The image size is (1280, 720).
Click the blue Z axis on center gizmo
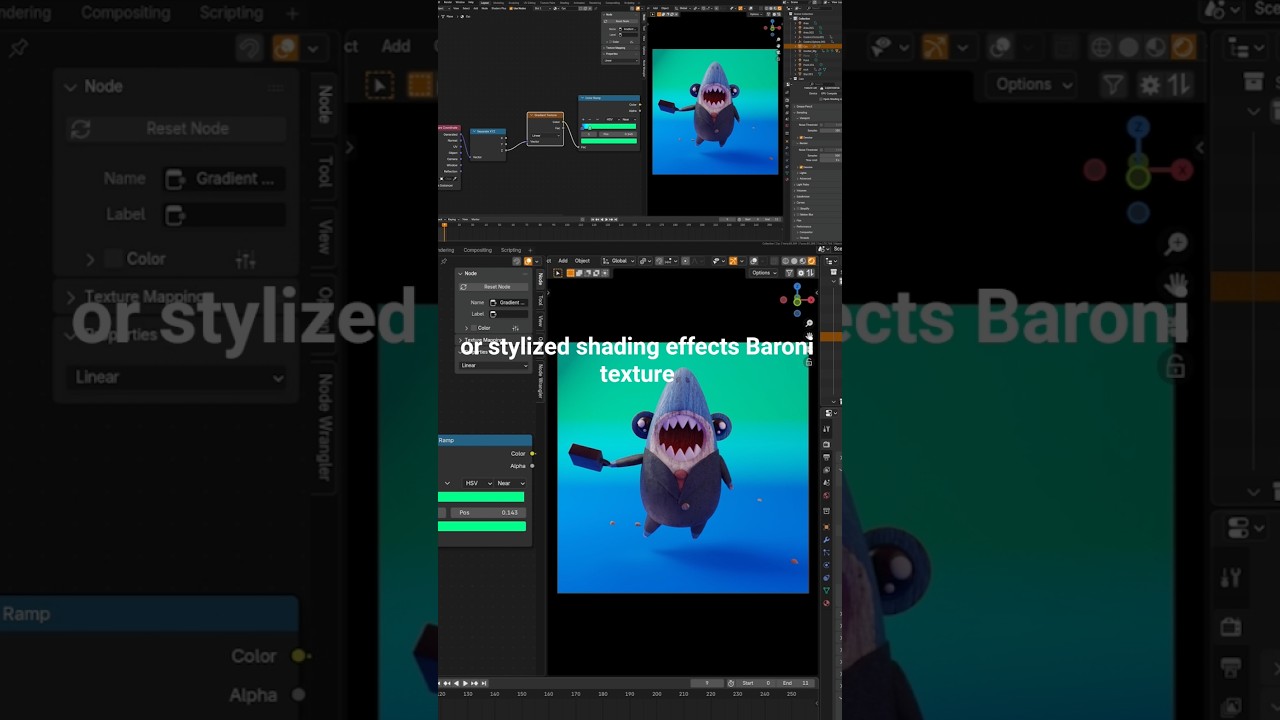click(x=797, y=286)
